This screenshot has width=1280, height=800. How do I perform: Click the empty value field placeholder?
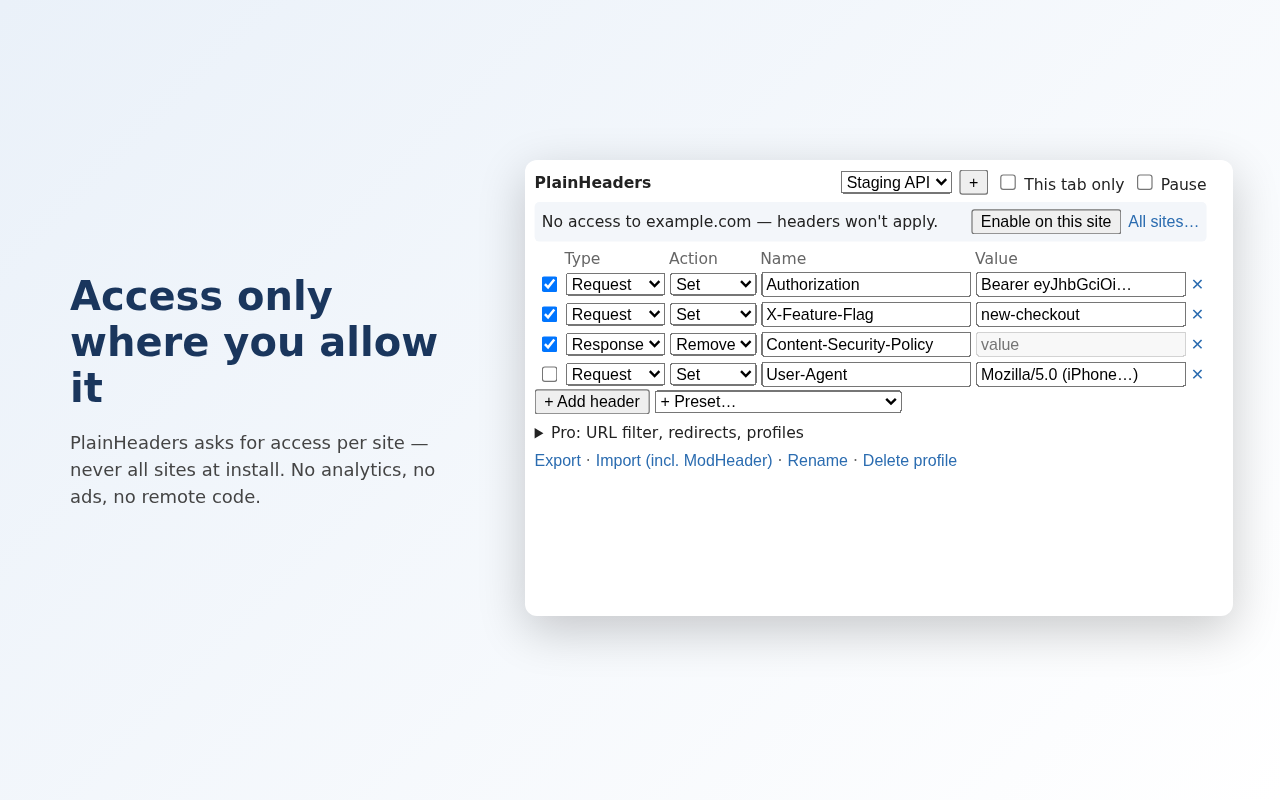[x=1081, y=344]
